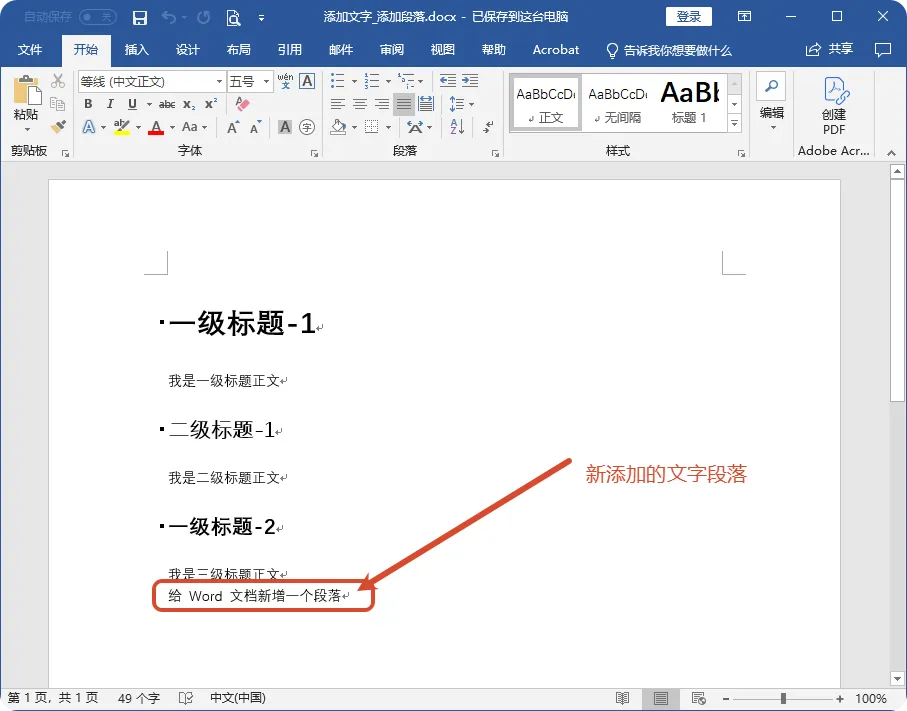The image size is (907, 711).
Task: Click the Show/Hide paragraph marks icon
Action: 489,127
